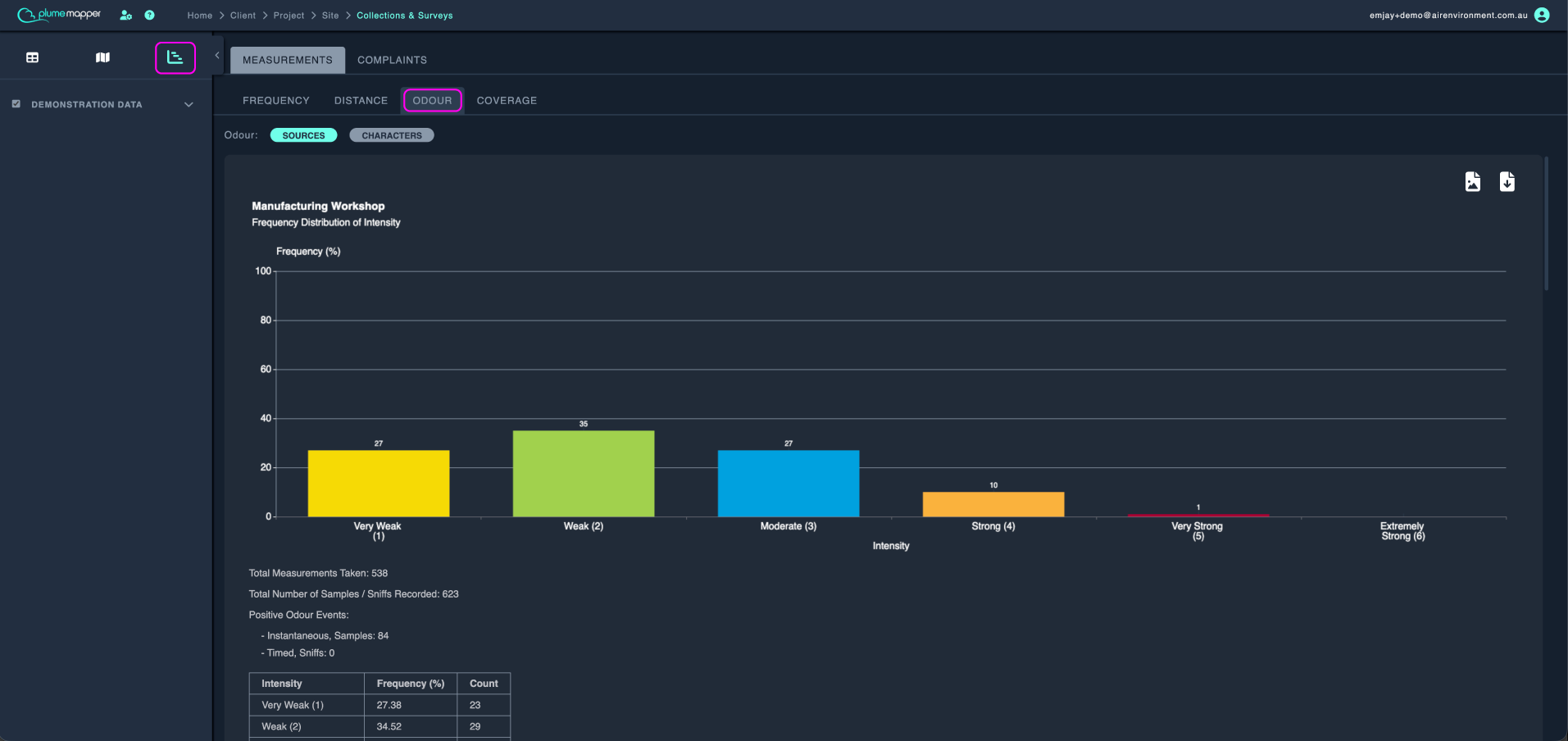
Task: Click the Manufacturing Workshop chart title
Action: (318, 206)
